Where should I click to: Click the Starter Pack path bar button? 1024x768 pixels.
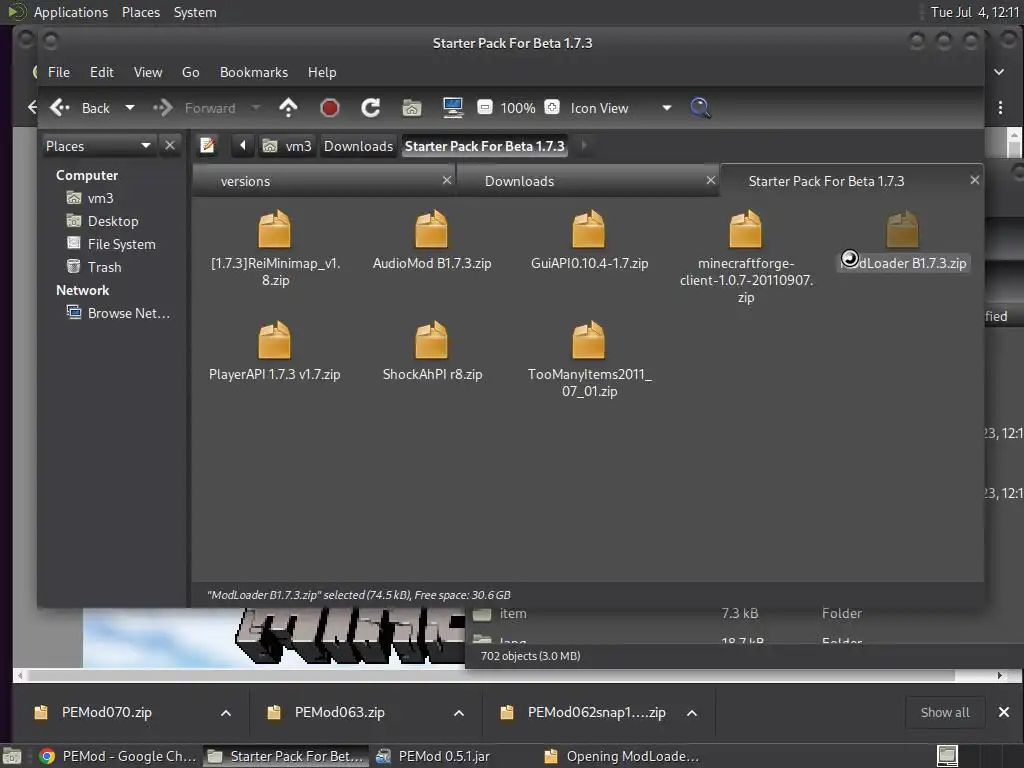coord(485,146)
